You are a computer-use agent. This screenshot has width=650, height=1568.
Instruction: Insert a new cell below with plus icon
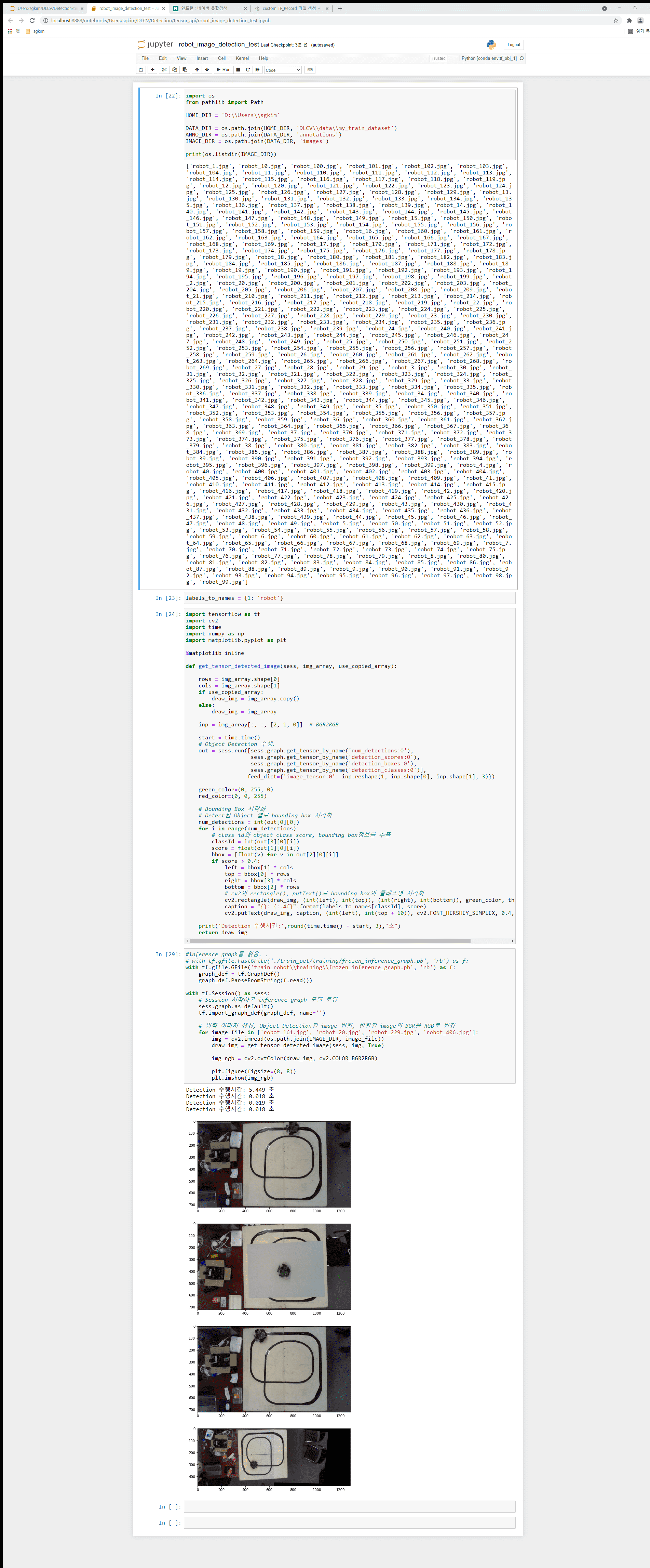[x=153, y=70]
